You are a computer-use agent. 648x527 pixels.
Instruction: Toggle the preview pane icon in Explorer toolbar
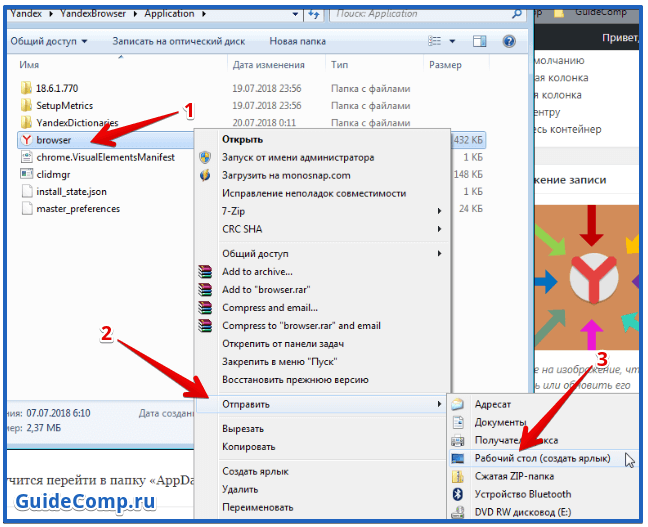[x=479, y=41]
